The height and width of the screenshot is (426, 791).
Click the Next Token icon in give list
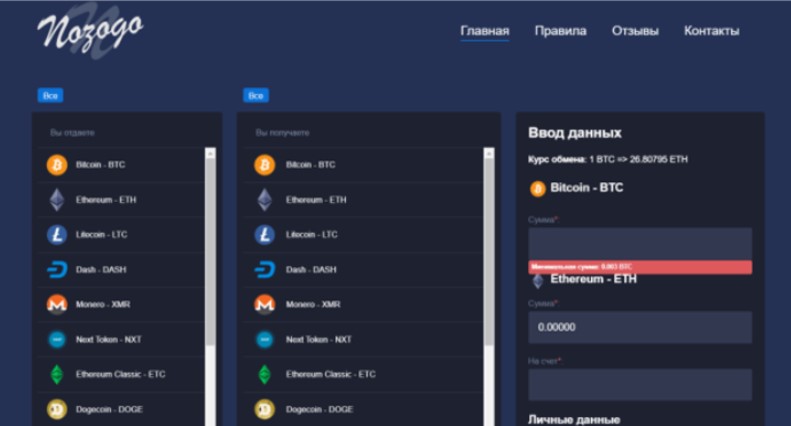[57, 339]
